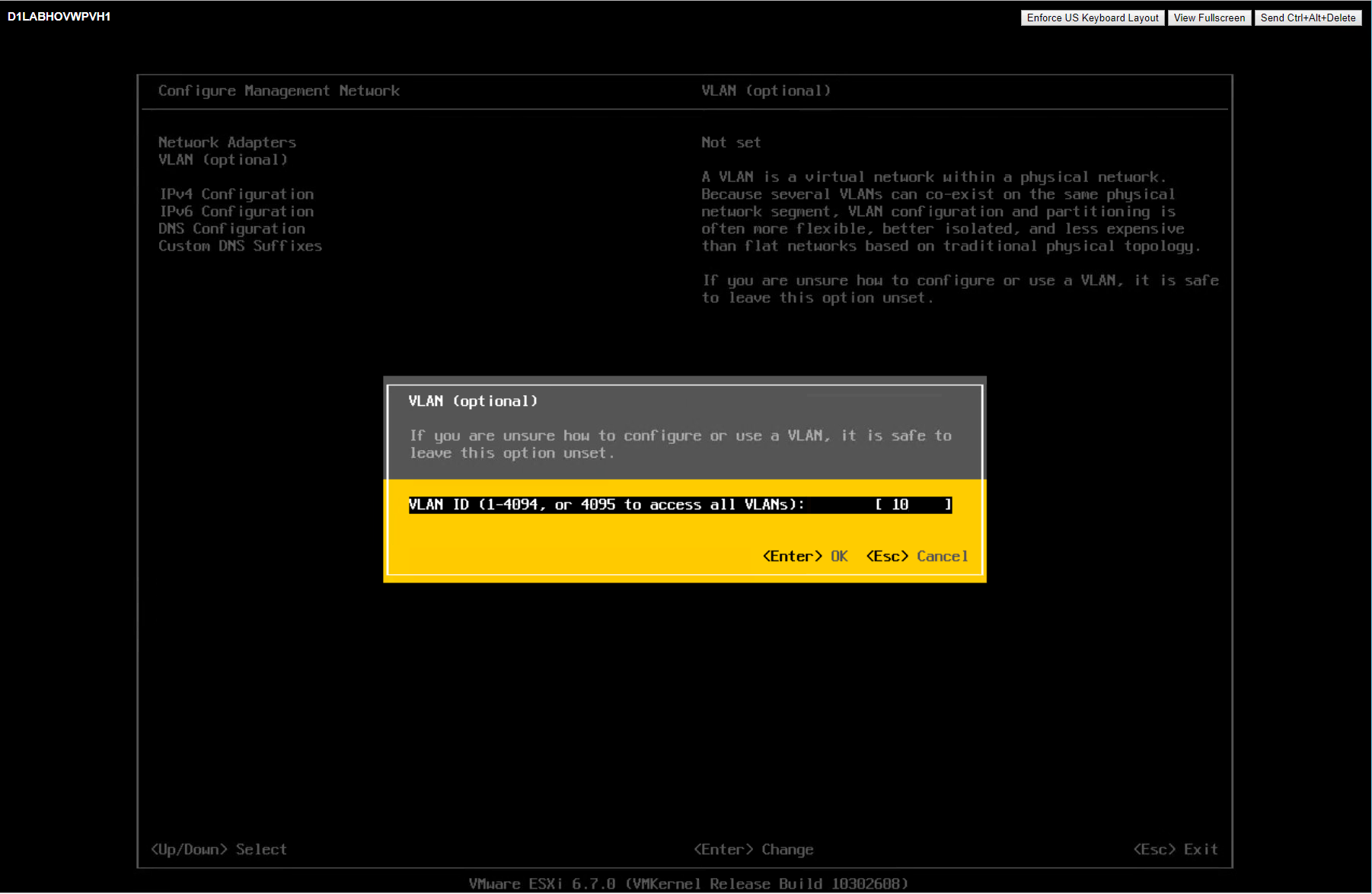The width and height of the screenshot is (1372, 894).
Task: Click the Configure Management Network header
Action: tap(279, 91)
